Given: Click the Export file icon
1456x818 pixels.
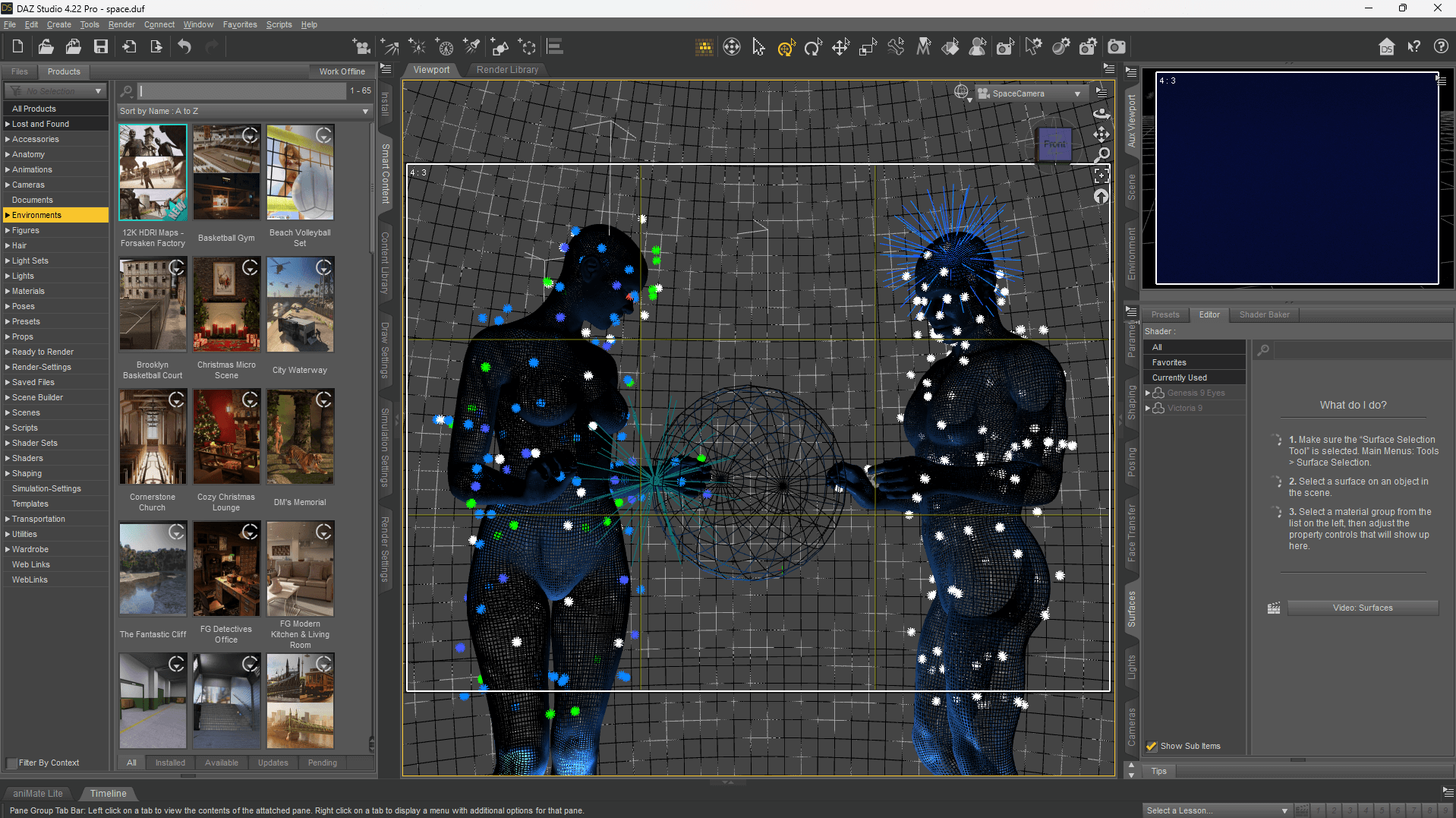Looking at the screenshot, I should click(156, 47).
